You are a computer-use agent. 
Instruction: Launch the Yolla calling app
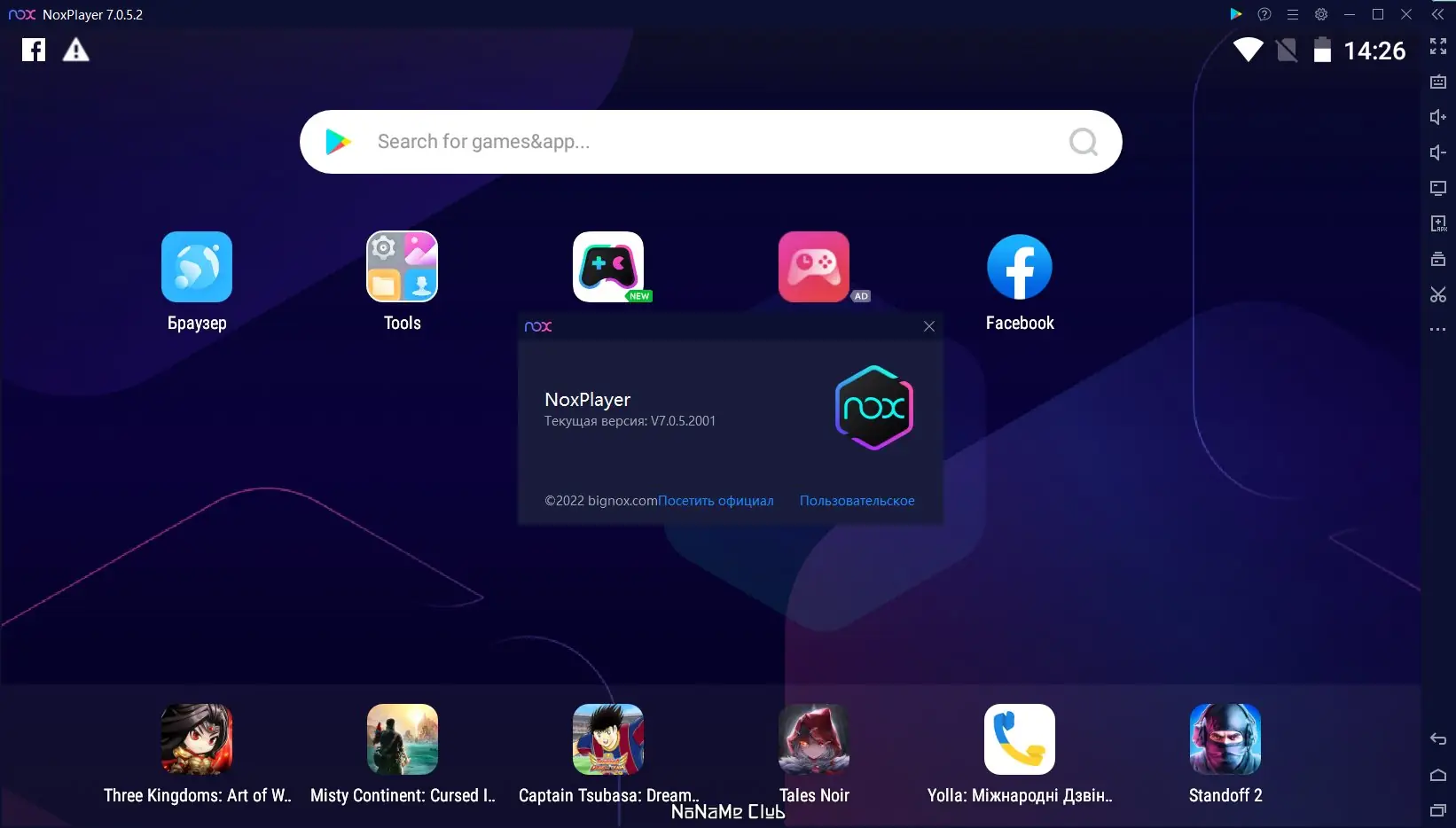(x=1020, y=739)
